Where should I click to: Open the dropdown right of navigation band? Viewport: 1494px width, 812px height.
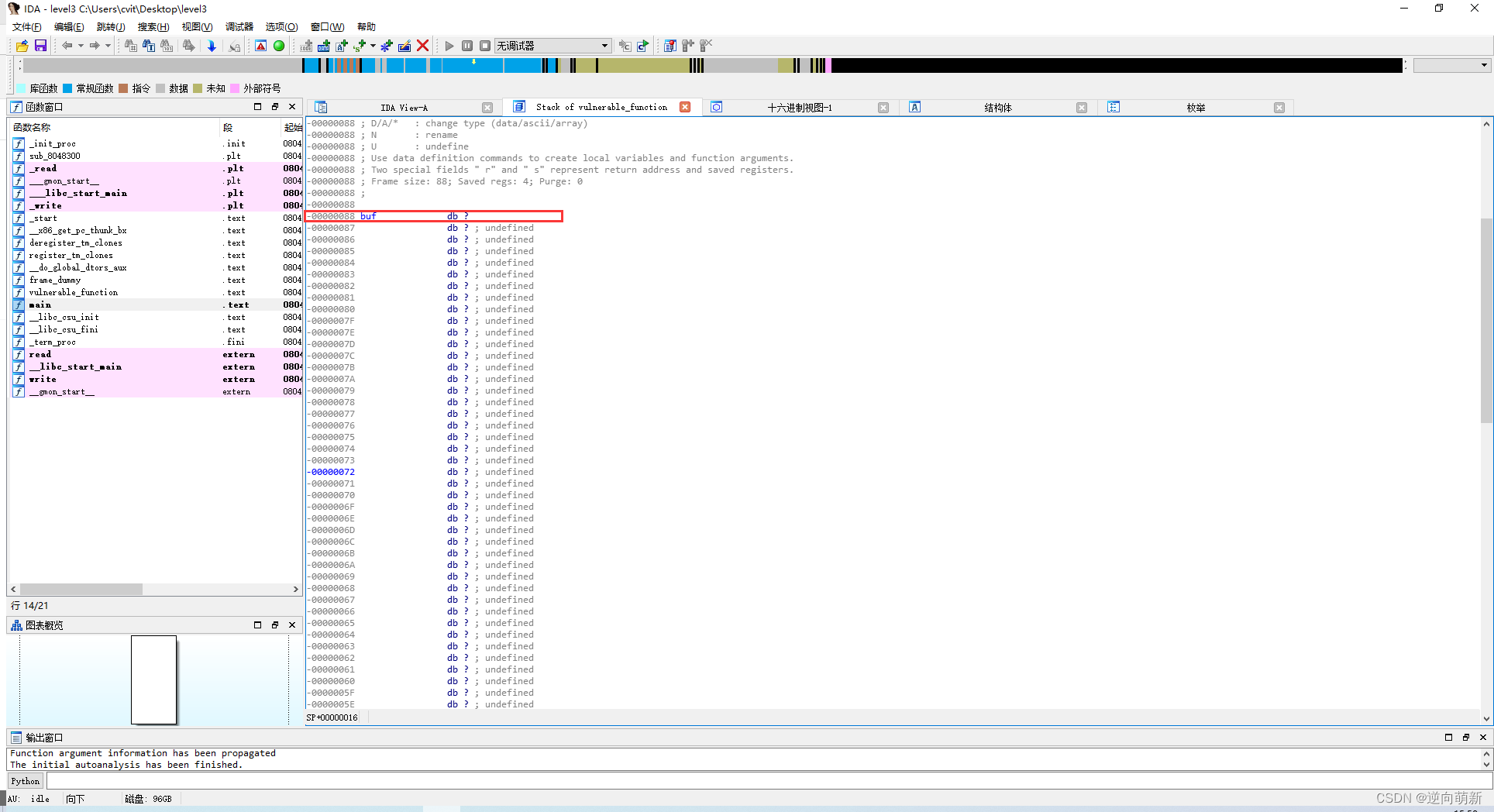pos(1451,66)
